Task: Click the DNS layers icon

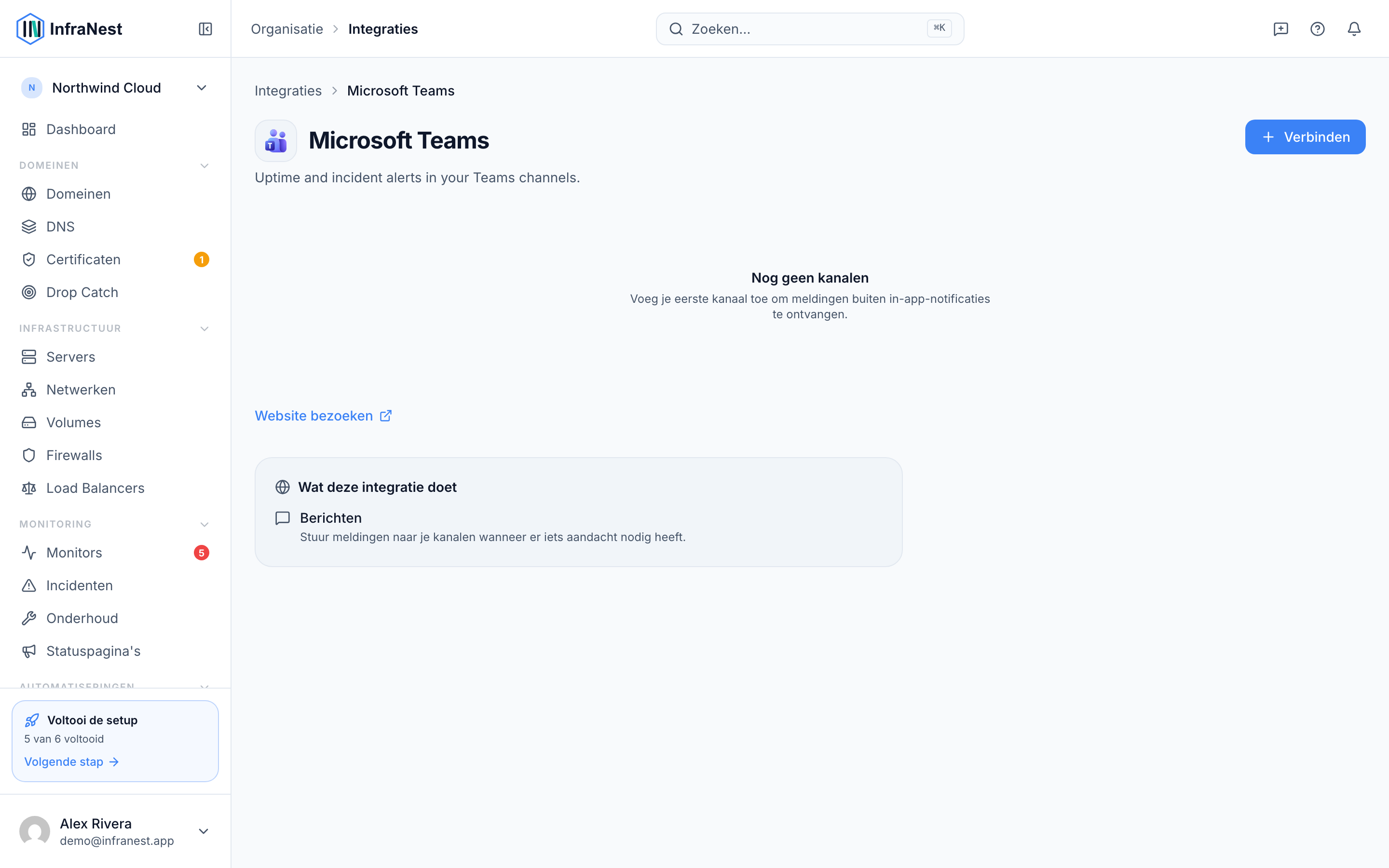Action: point(29,227)
